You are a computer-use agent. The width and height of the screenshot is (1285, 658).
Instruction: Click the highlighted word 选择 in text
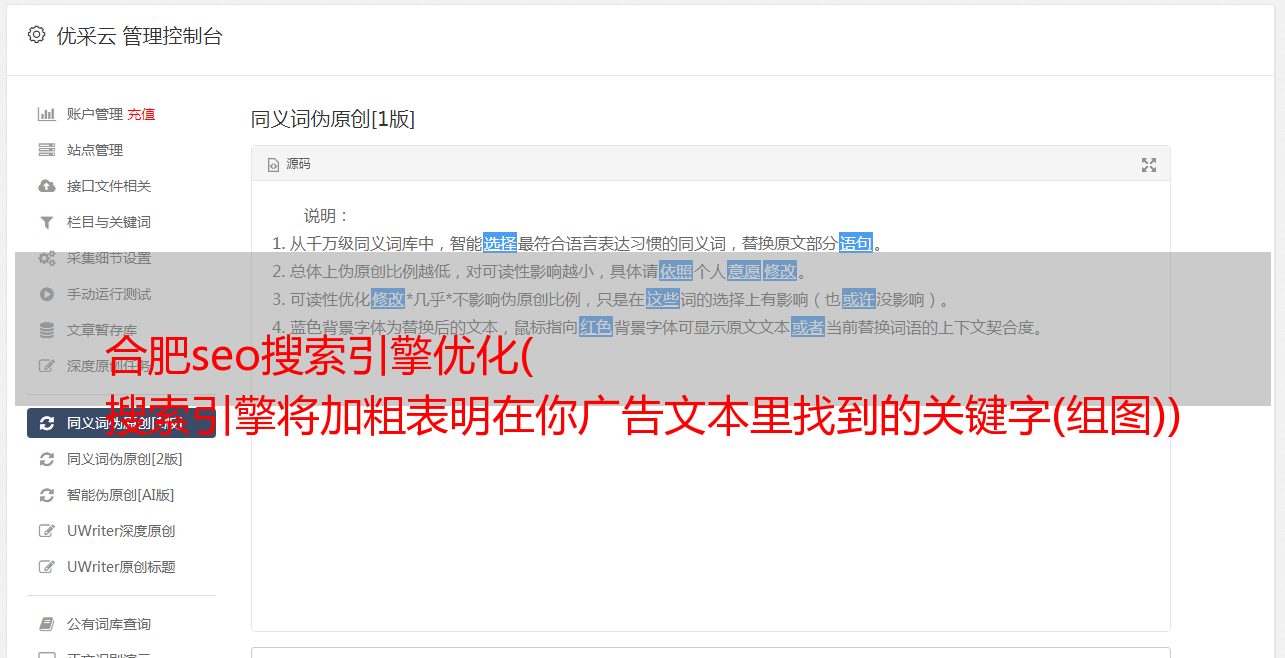pos(500,243)
